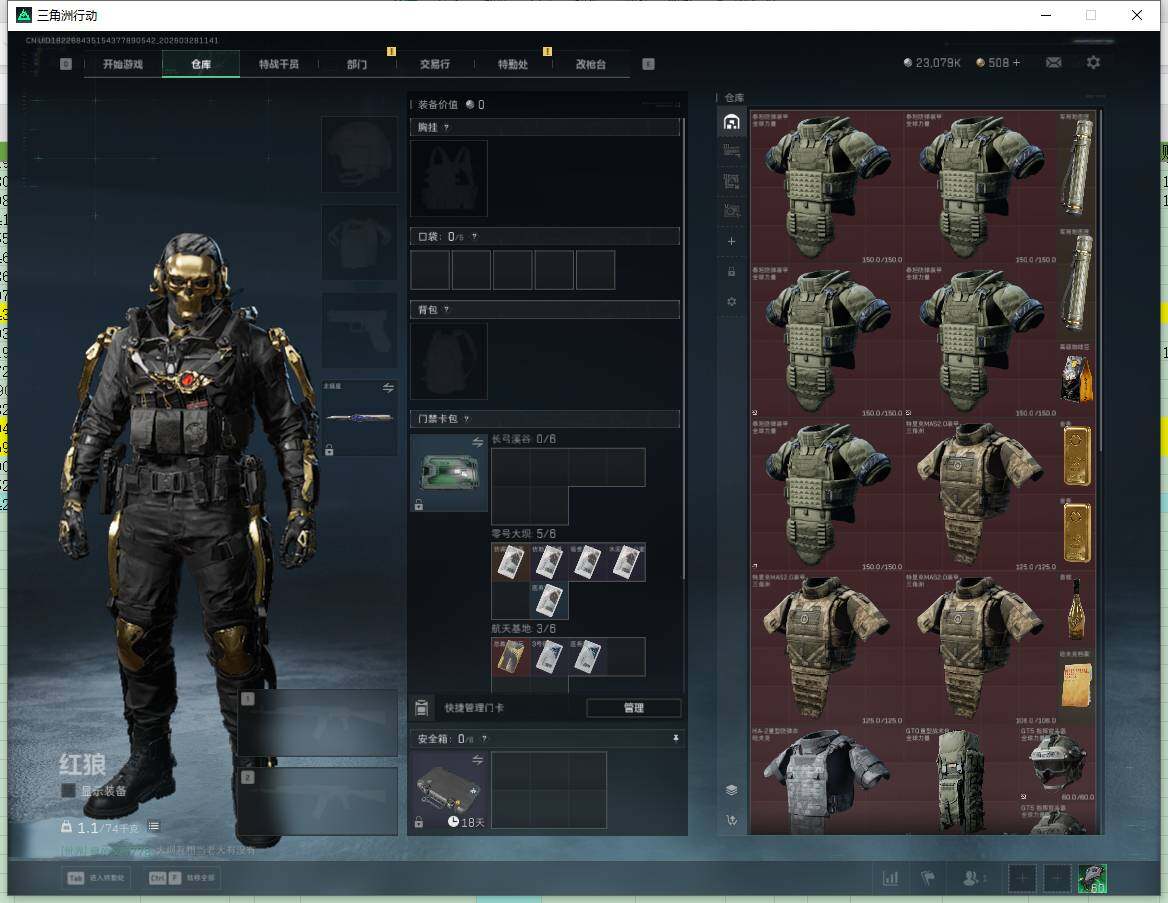Click the plus beside the 508 balance
1168x903 pixels.
click(1016, 63)
